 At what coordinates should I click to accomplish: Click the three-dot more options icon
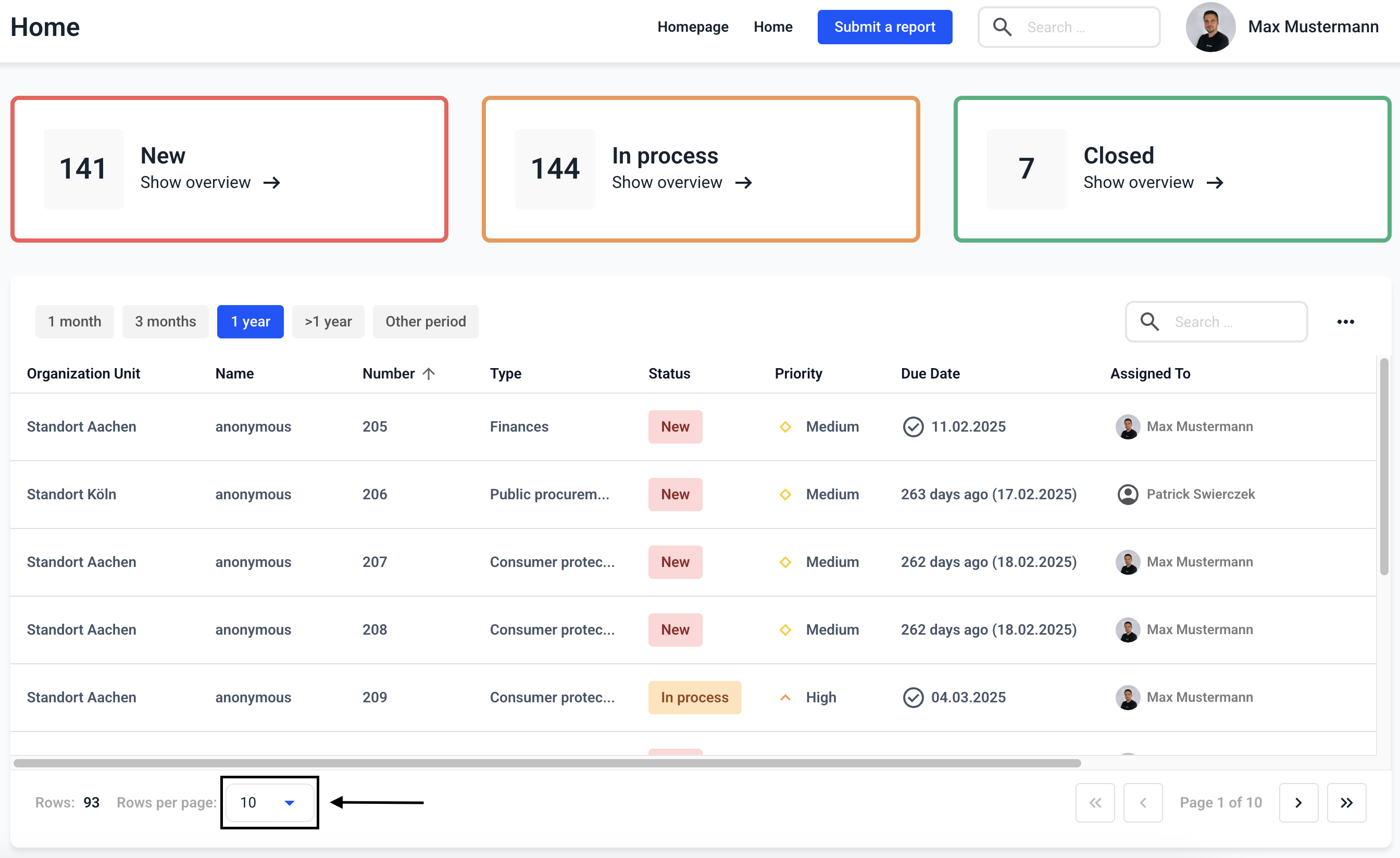coord(1345,322)
